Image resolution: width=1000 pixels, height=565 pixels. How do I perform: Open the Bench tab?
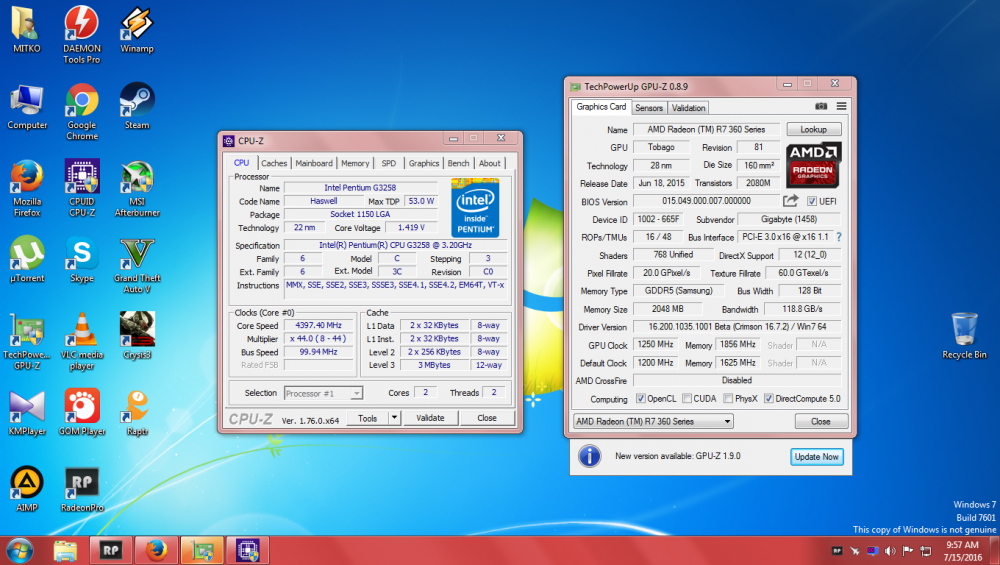coord(458,163)
